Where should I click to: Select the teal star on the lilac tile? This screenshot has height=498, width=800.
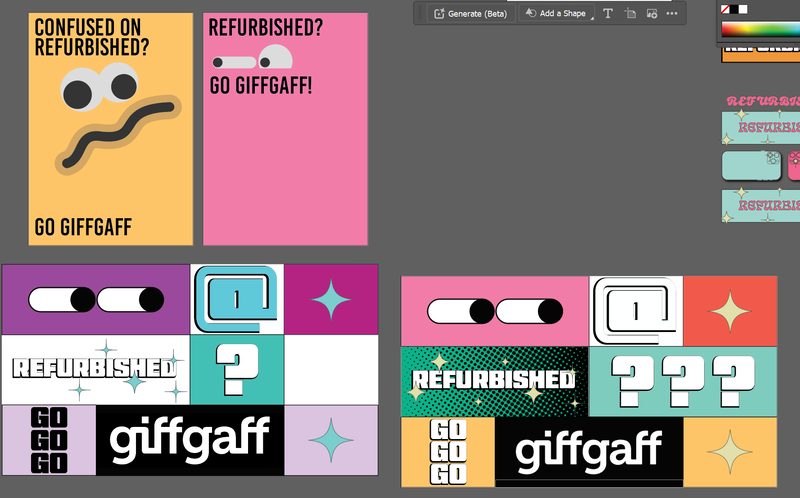click(331, 440)
